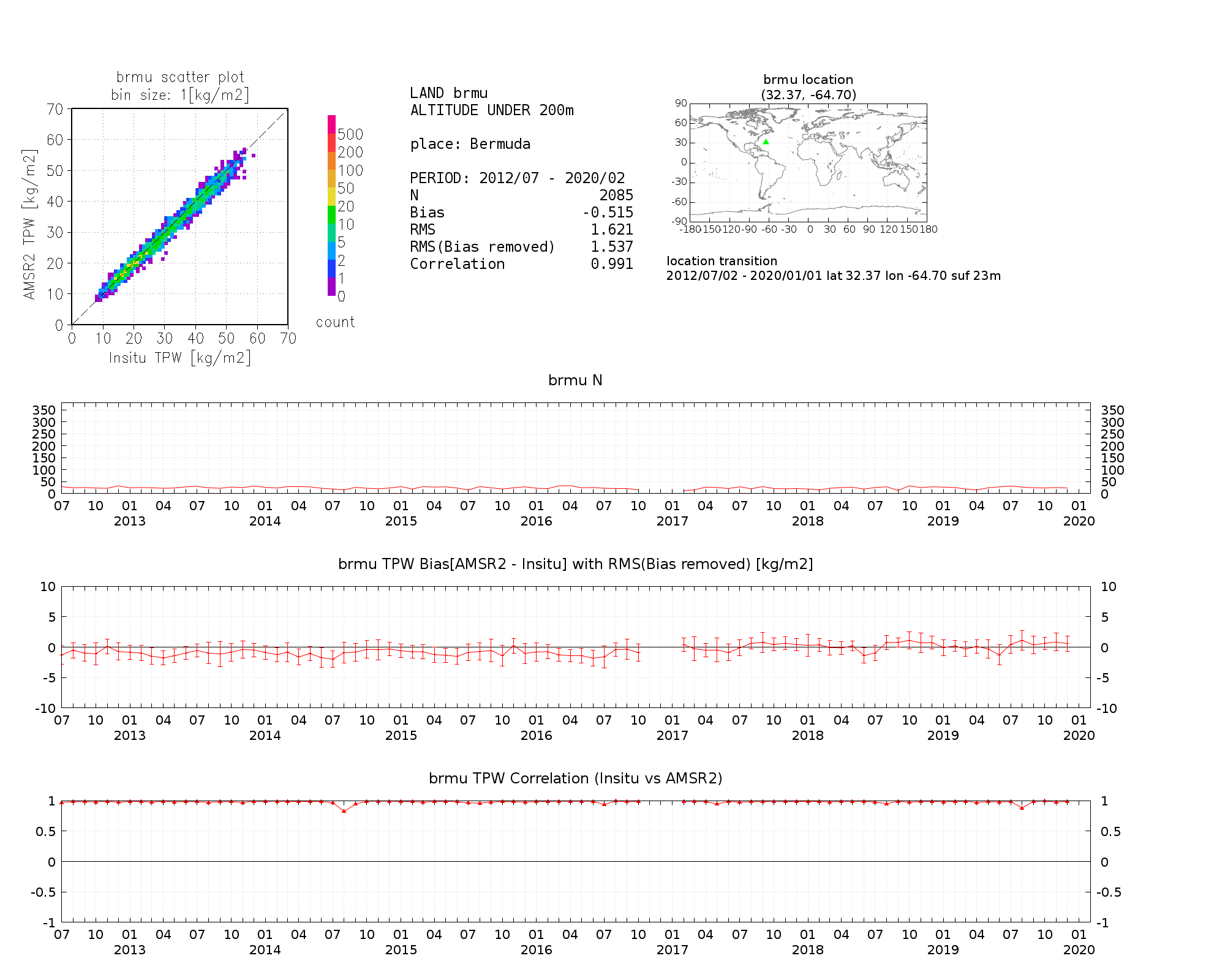
Task: Click the RMS(Bias removed) value 1.537
Action: tap(612, 247)
